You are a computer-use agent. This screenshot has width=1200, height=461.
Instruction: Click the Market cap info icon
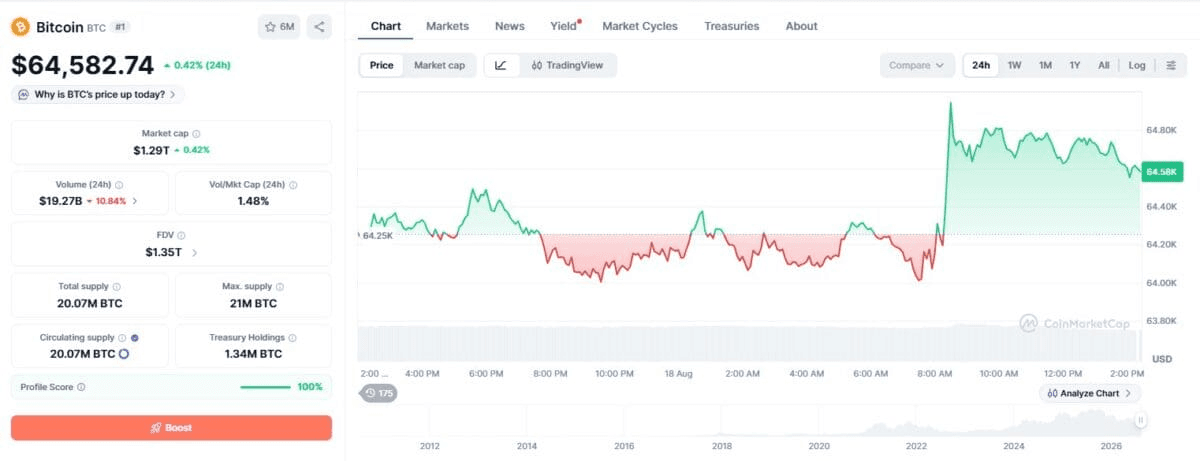(196, 133)
